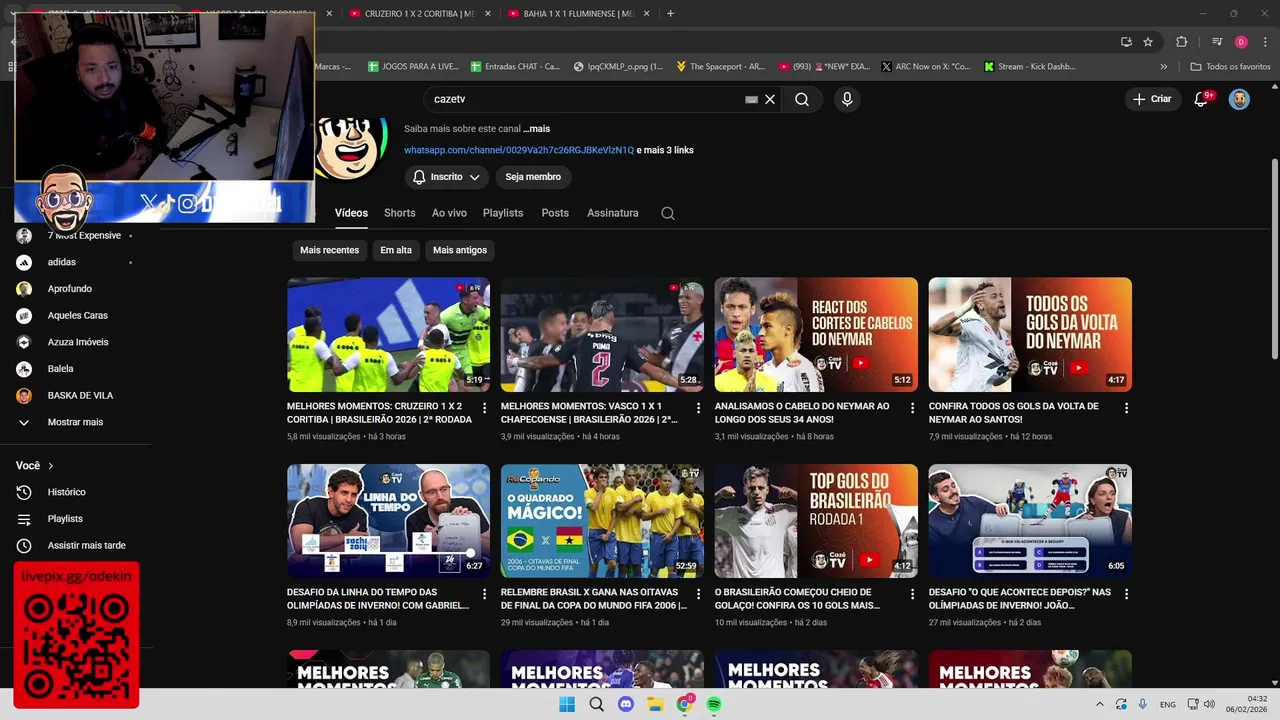
Task: Search within channel magnifier icon
Action: 668,213
